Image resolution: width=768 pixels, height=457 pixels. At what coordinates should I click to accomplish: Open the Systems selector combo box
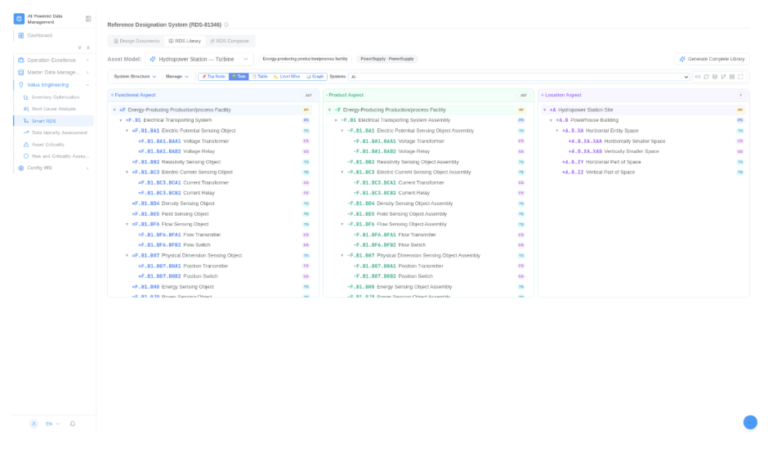click(519, 77)
